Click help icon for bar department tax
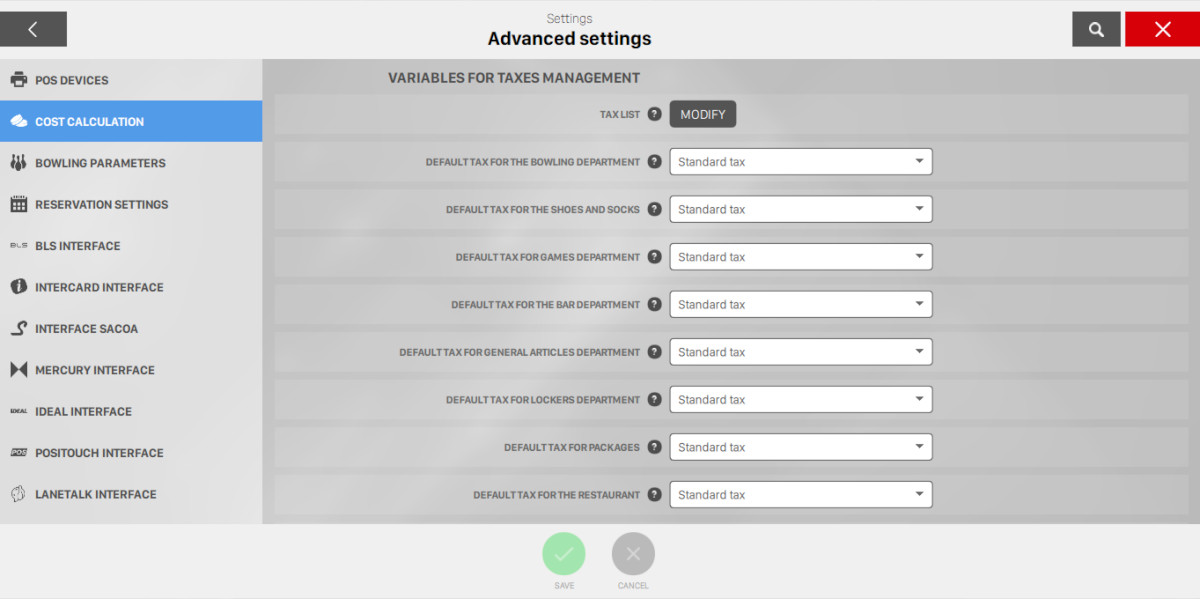This screenshot has width=1200, height=599. pos(654,304)
